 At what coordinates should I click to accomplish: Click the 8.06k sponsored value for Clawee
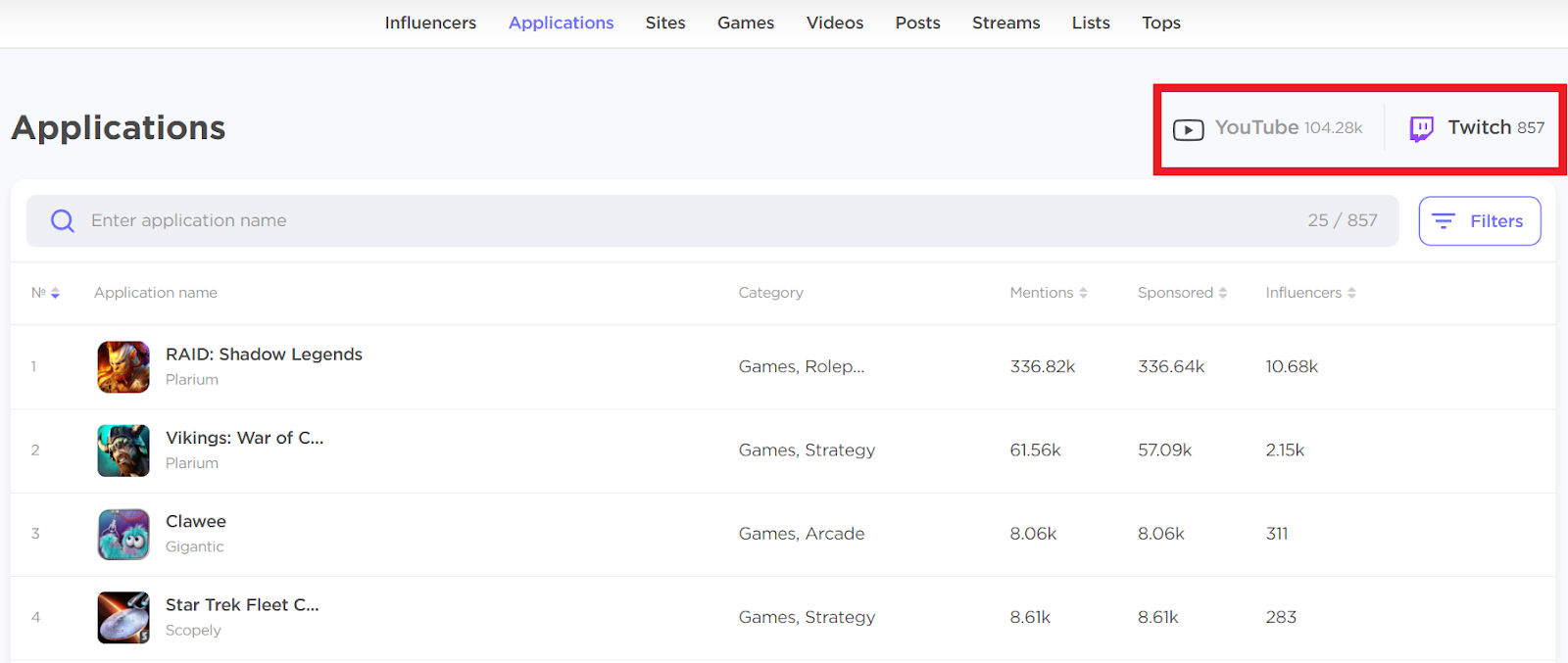coord(1161,534)
